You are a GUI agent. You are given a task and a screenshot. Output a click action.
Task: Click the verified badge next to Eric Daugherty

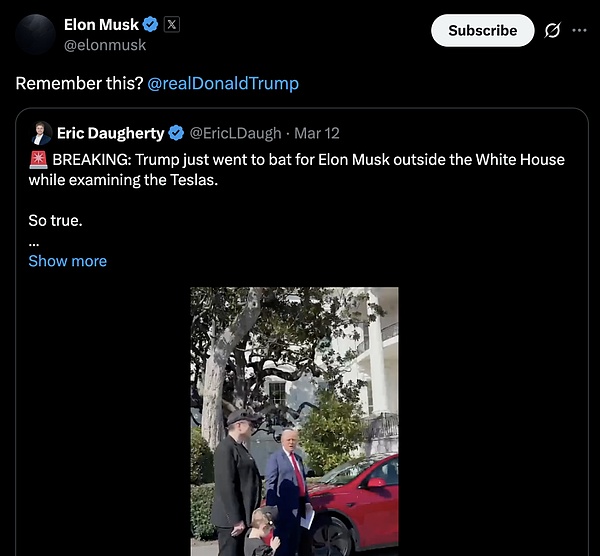click(x=176, y=133)
